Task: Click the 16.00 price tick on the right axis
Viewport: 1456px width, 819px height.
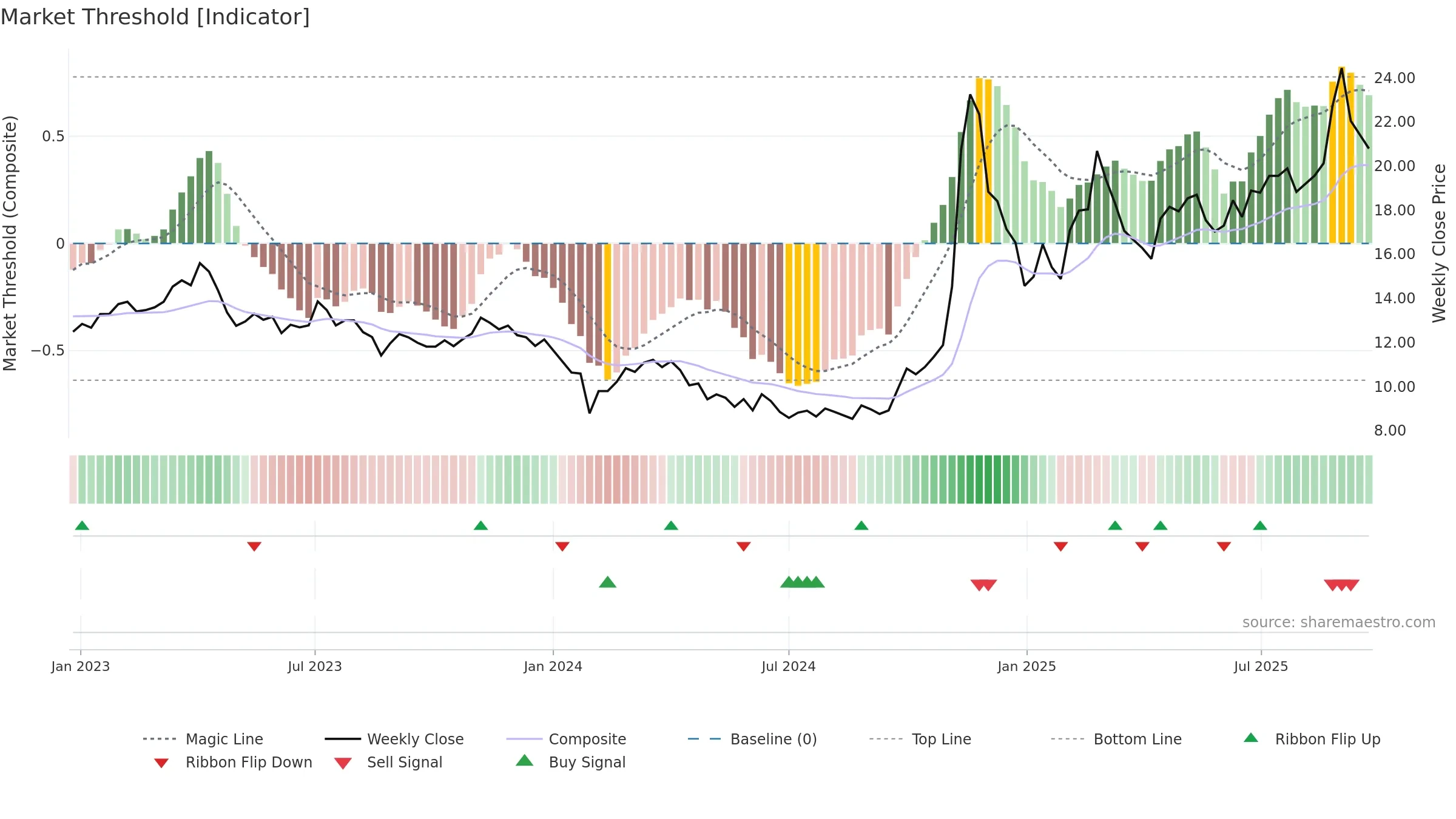Action: coord(1395,254)
